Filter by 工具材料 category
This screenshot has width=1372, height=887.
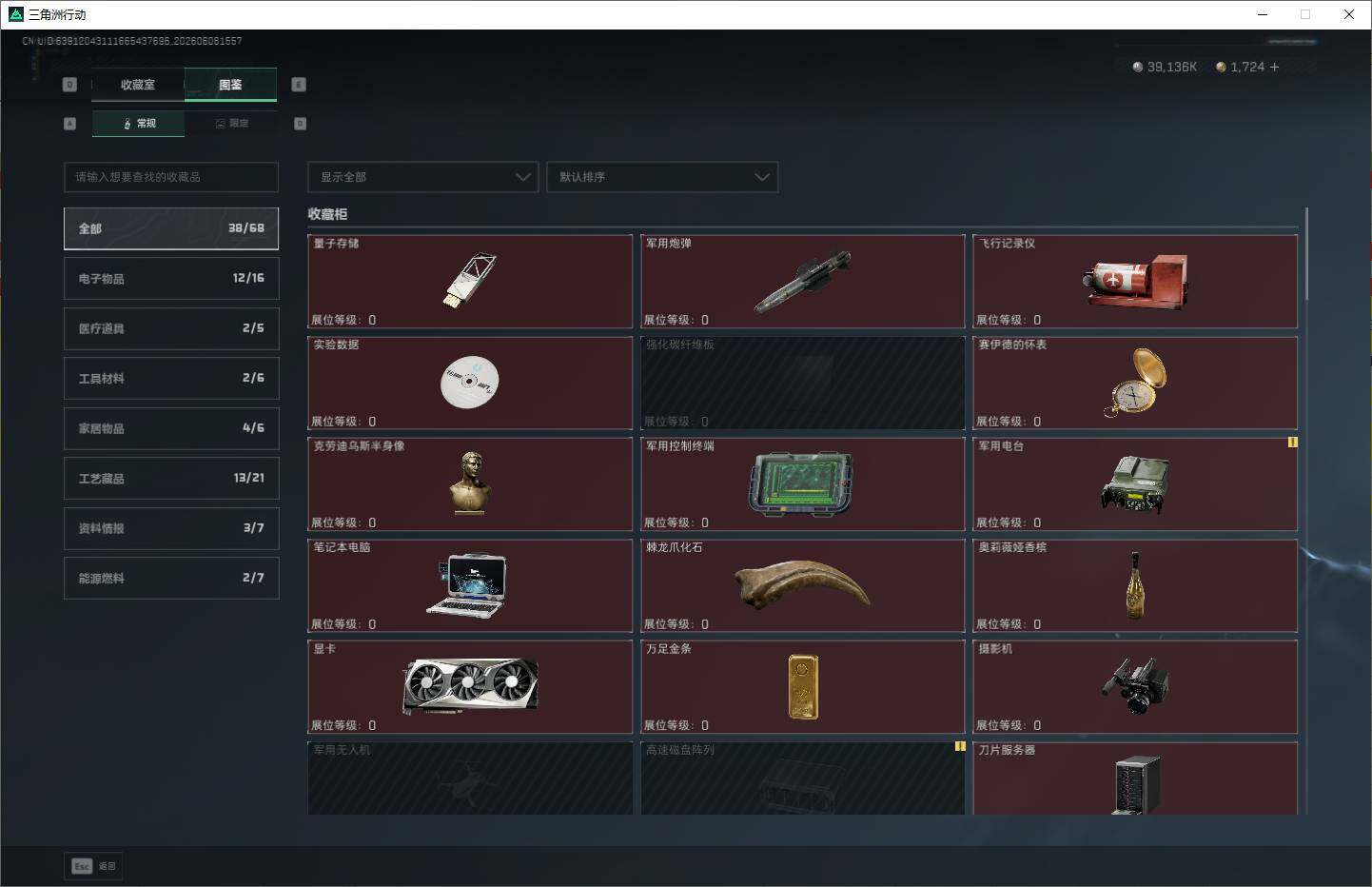click(x=171, y=378)
